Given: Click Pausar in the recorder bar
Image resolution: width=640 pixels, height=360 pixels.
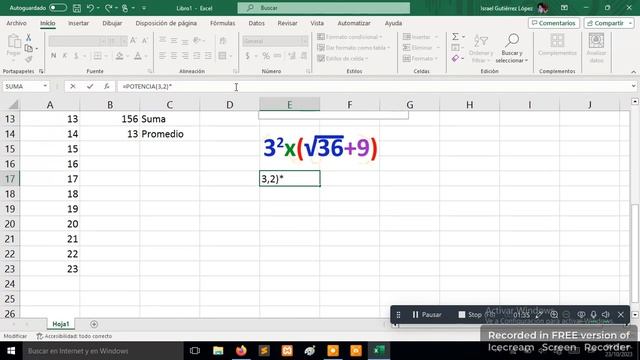Looking at the screenshot, I should 426,315.
